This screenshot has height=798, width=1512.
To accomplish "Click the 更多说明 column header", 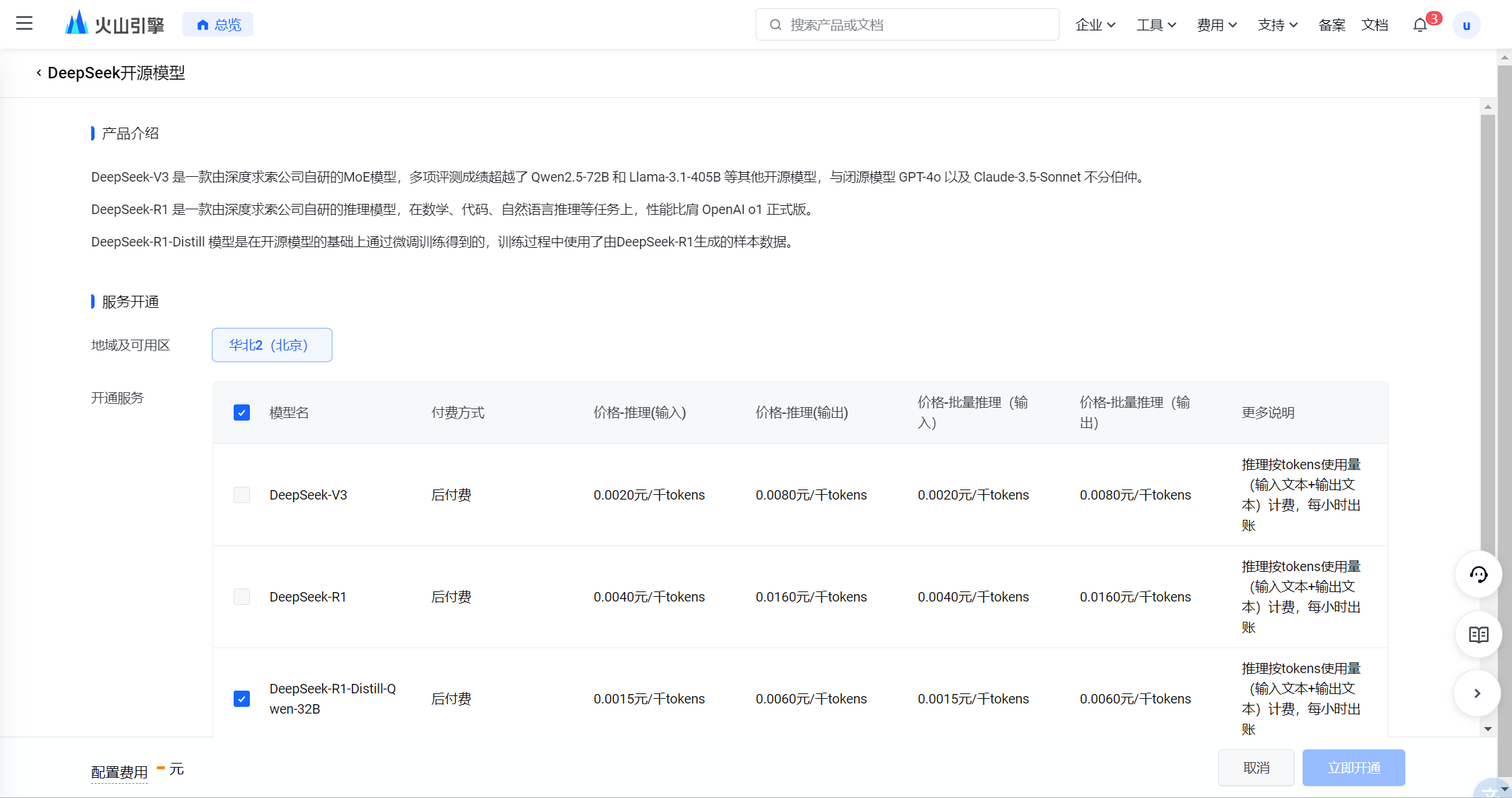I will [x=1268, y=413].
